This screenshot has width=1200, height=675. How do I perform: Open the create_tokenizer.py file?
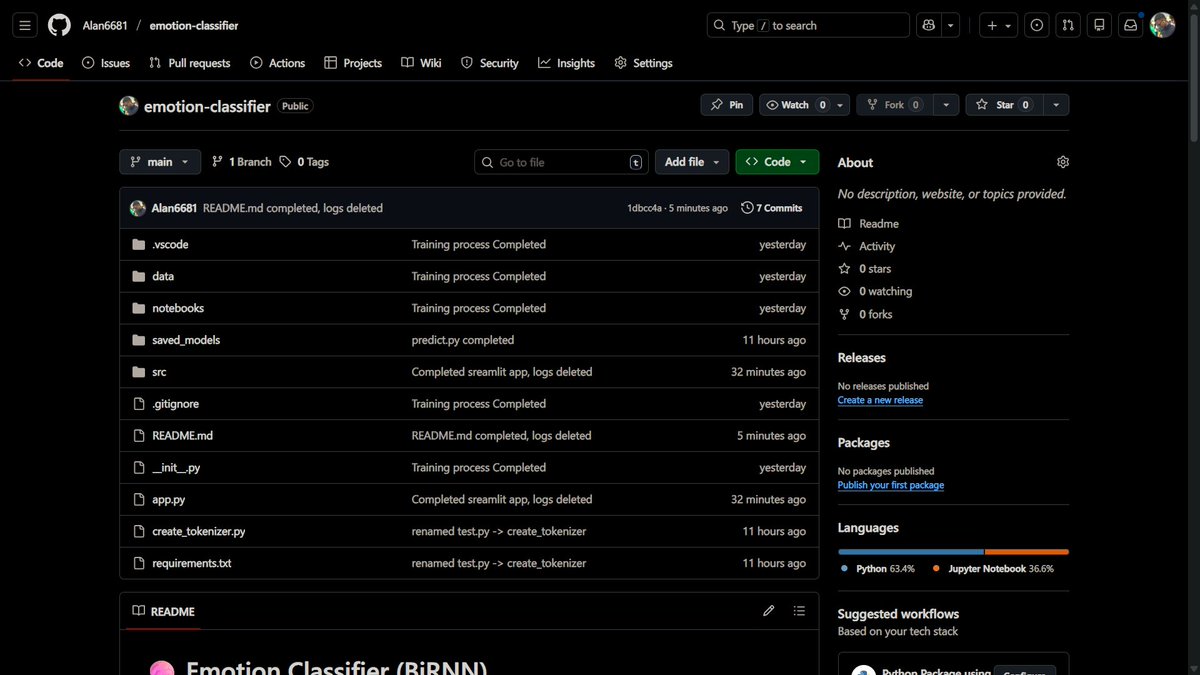199,531
